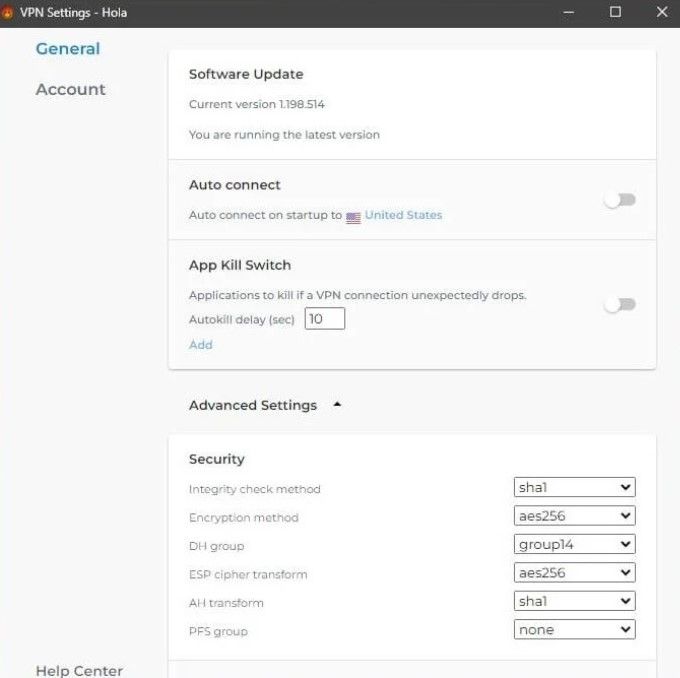Maximize the VPN Settings window
This screenshot has width=680, height=678.
click(615, 12)
